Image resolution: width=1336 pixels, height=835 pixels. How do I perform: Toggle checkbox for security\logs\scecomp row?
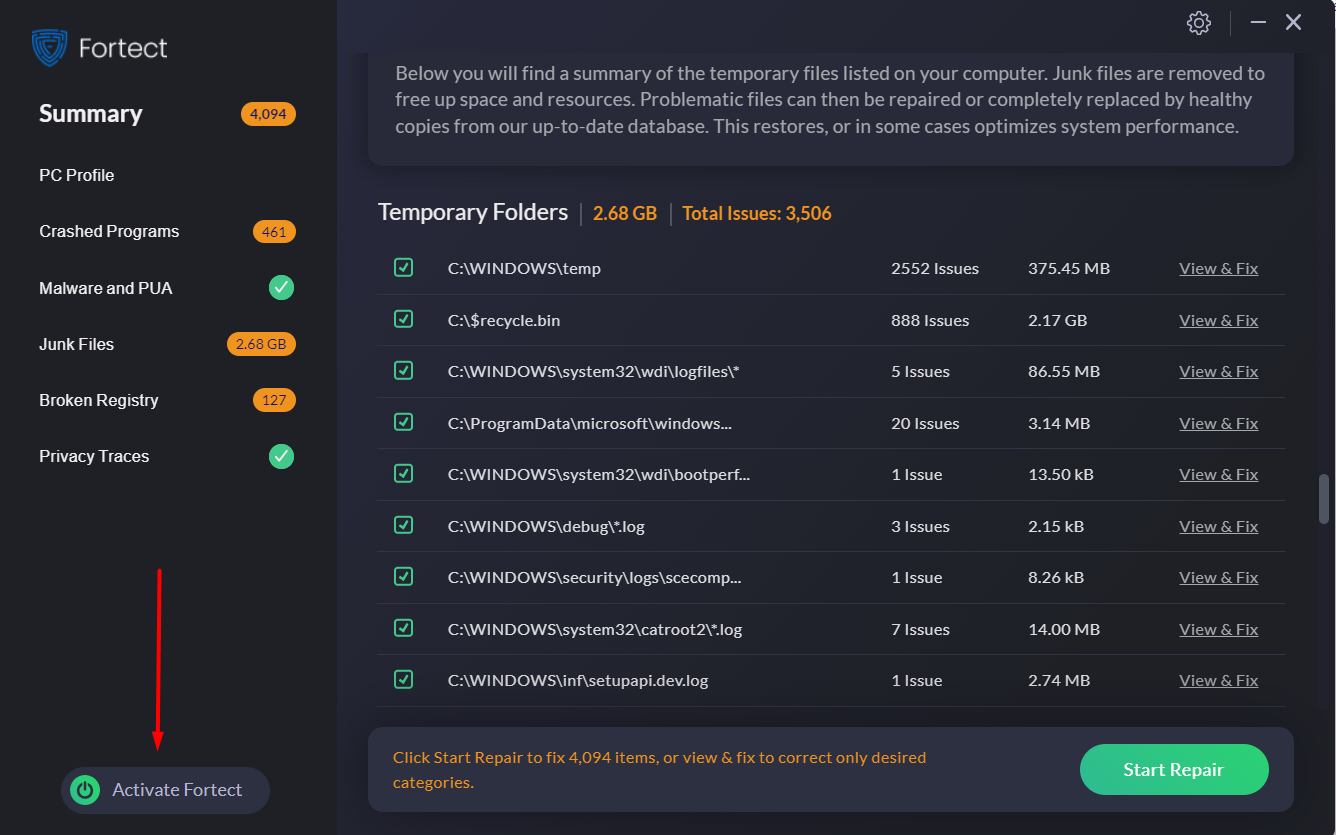[x=403, y=576]
